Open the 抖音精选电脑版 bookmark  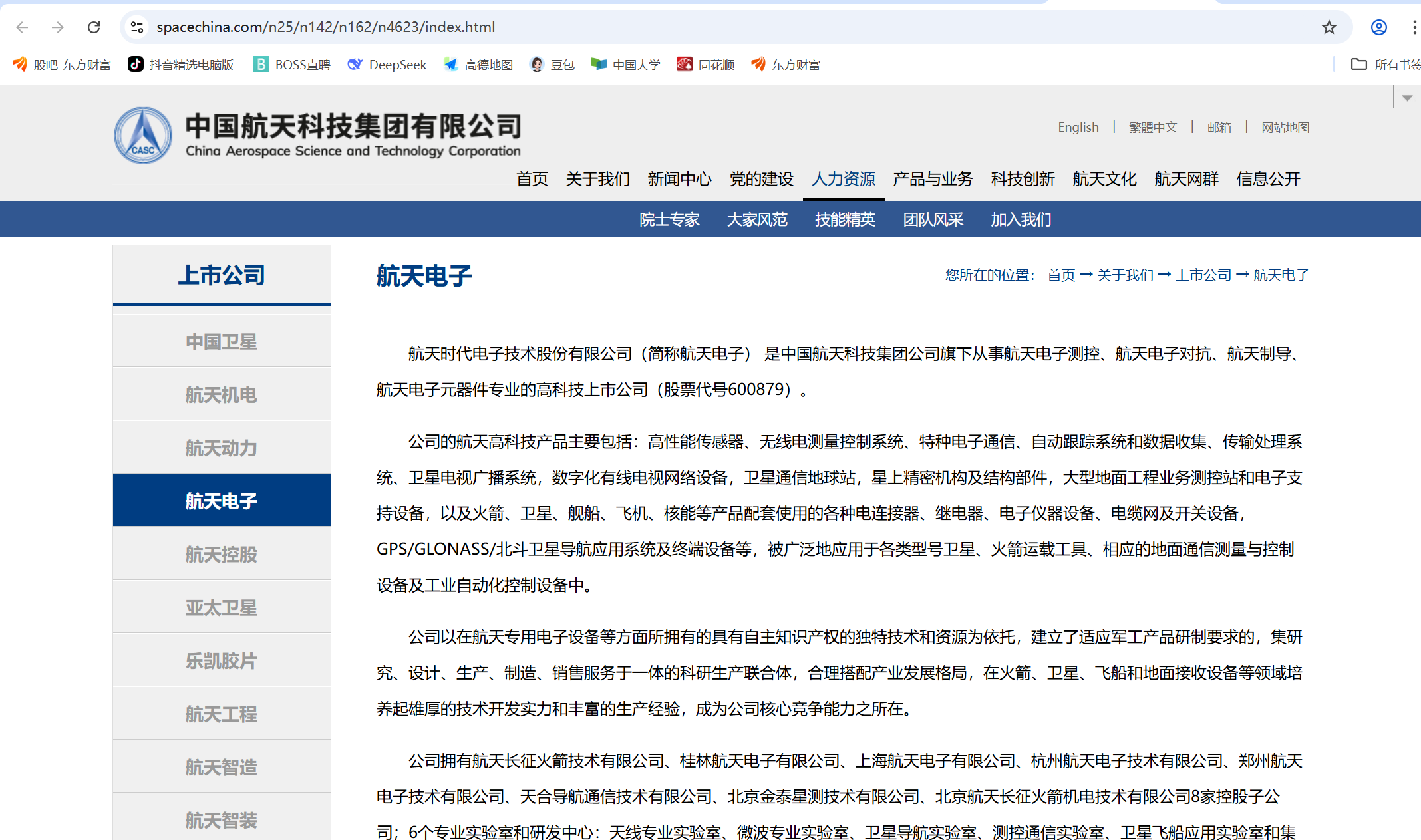181,65
